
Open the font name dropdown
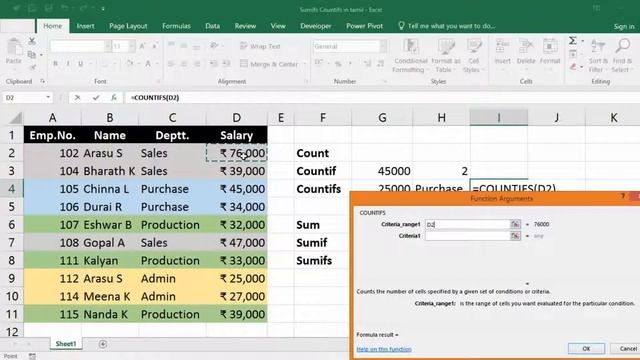[107, 47]
